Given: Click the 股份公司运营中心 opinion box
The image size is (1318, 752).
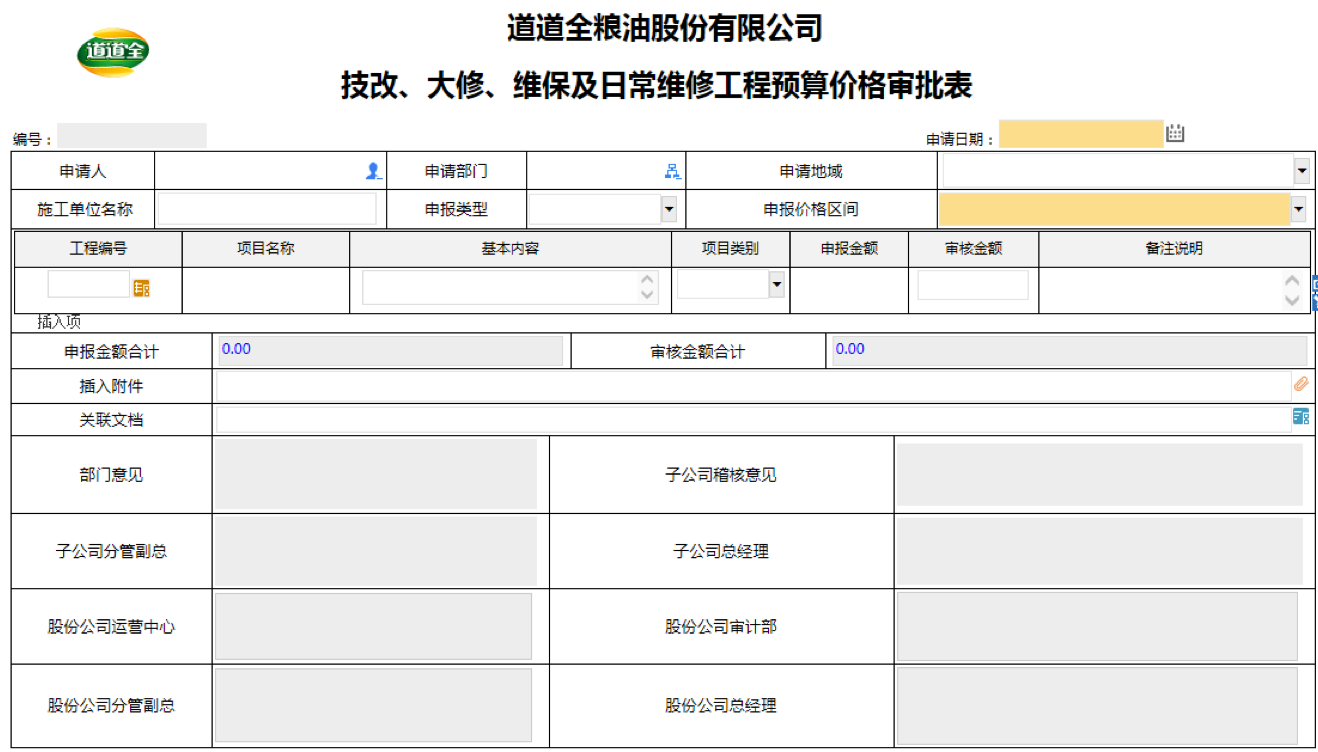Looking at the screenshot, I should [374, 627].
